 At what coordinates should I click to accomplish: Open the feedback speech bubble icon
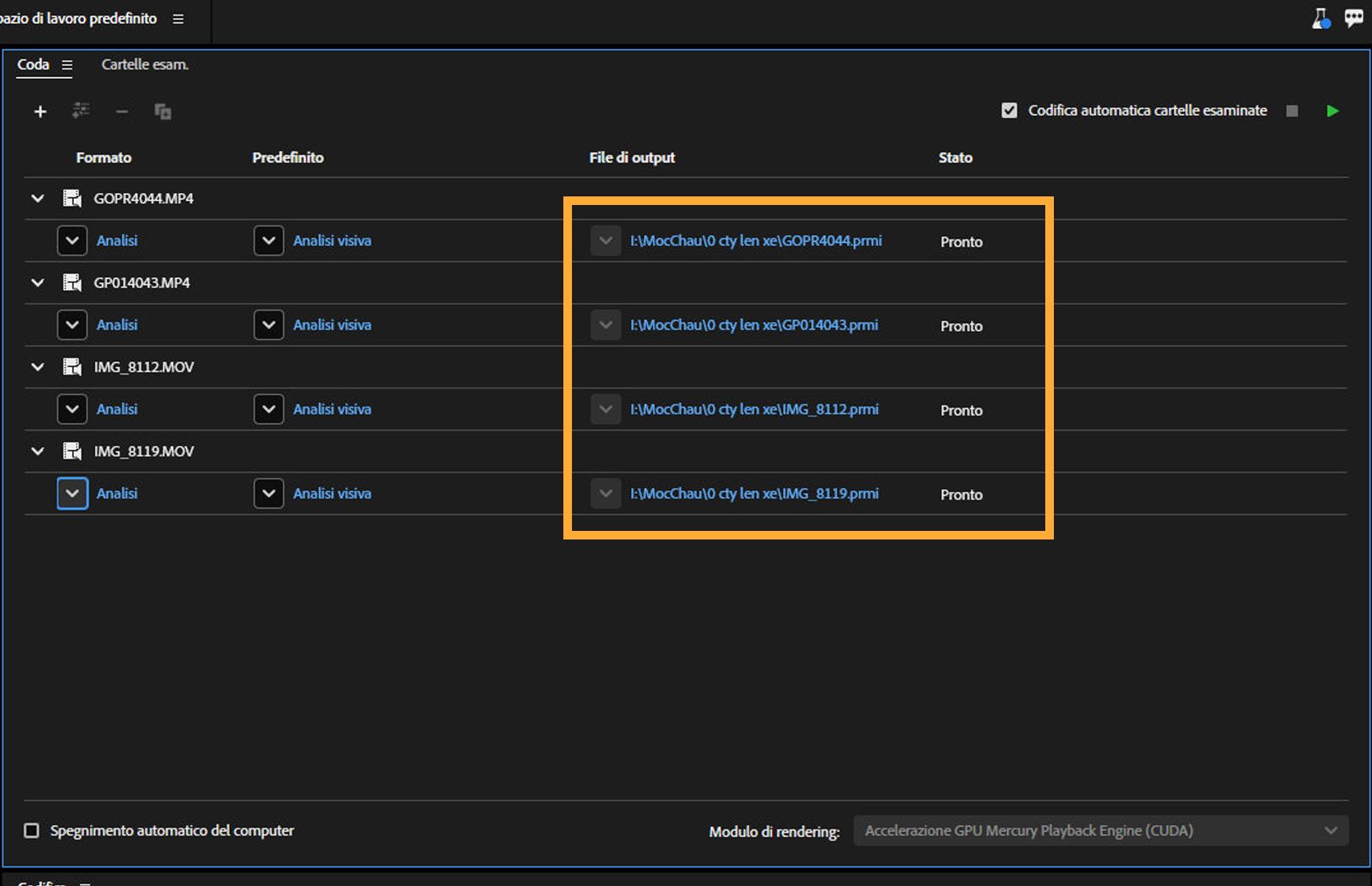pos(1354,19)
